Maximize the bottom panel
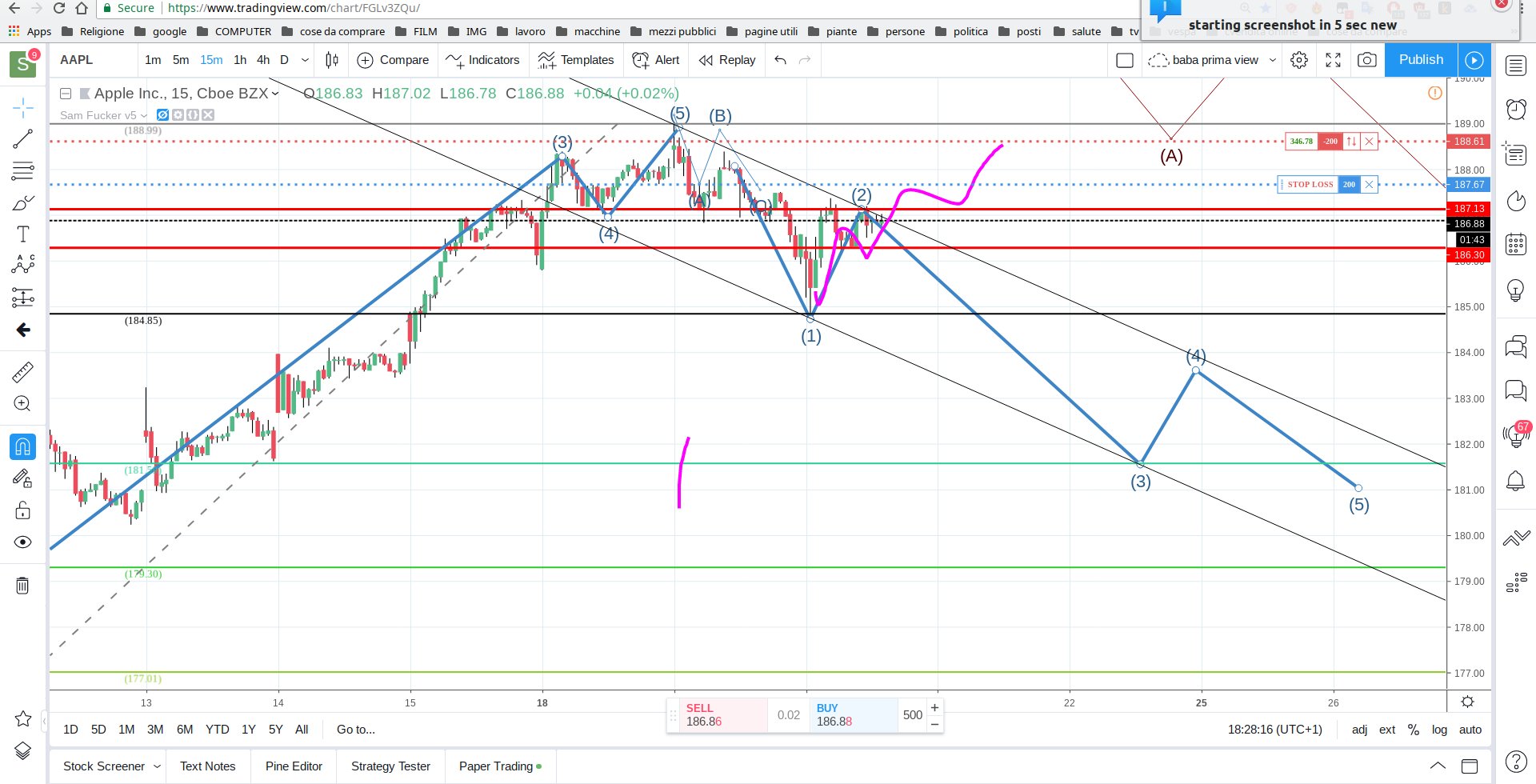Viewport: 1536px width, 784px height. tap(1470, 766)
